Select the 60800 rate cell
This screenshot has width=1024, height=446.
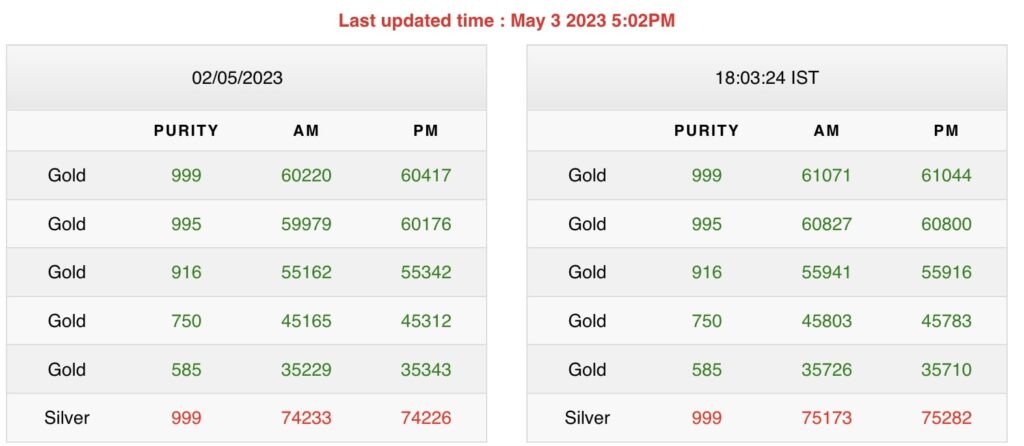tap(946, 224)
